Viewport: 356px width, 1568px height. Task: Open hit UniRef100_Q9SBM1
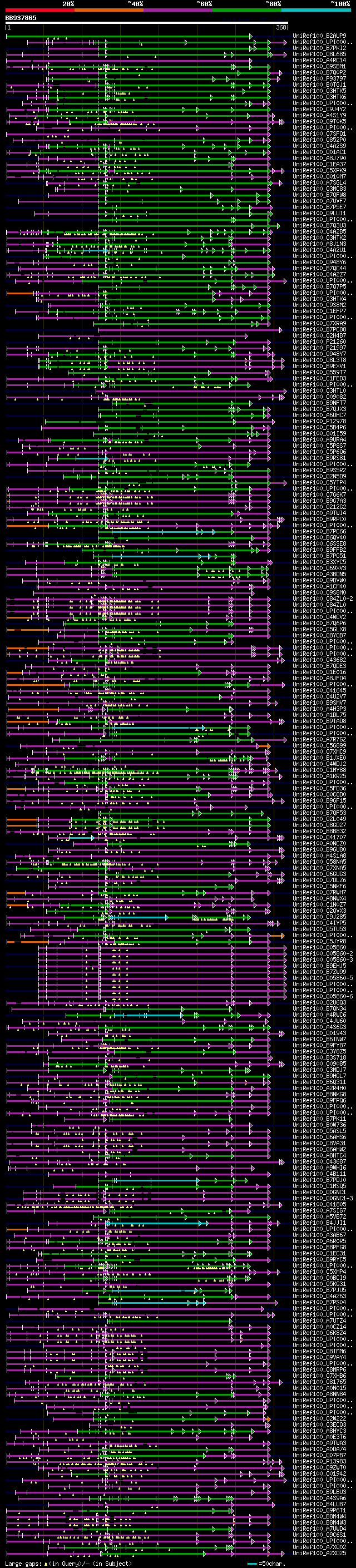point(319,66)
